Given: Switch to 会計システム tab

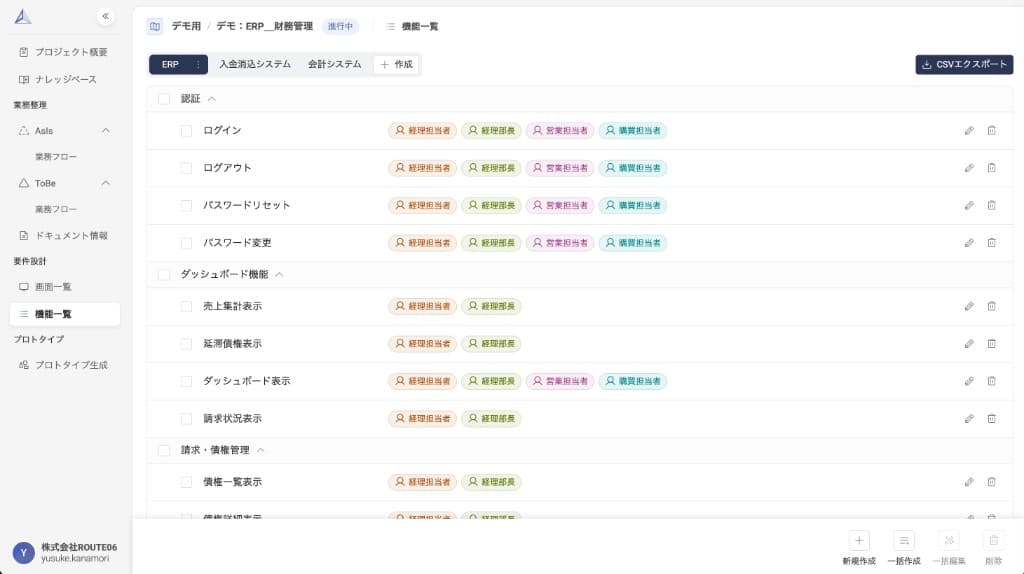Looking at the screenshot, I should coord(334,65).
